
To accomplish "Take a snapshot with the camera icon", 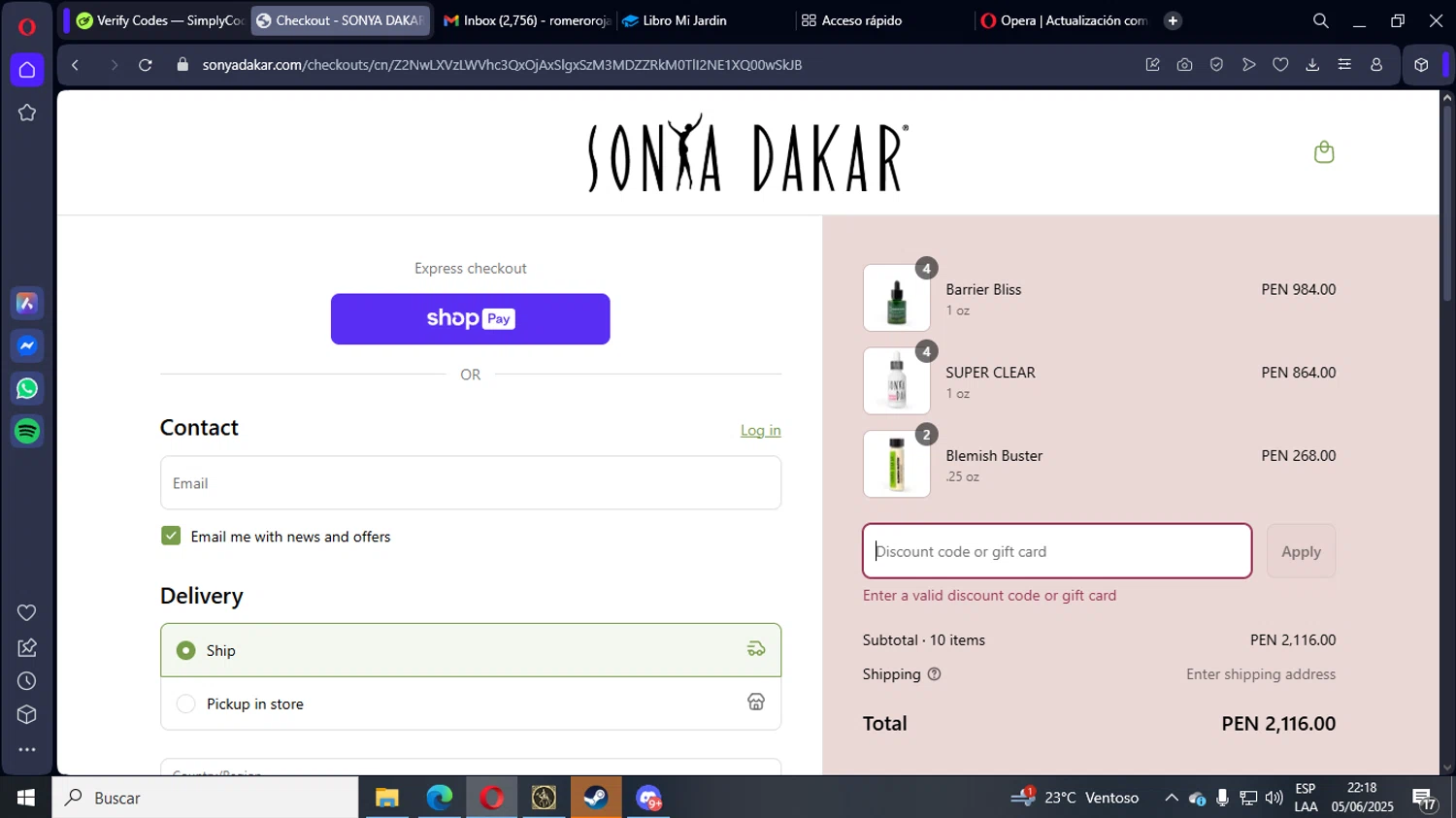I will (1184, 65).
